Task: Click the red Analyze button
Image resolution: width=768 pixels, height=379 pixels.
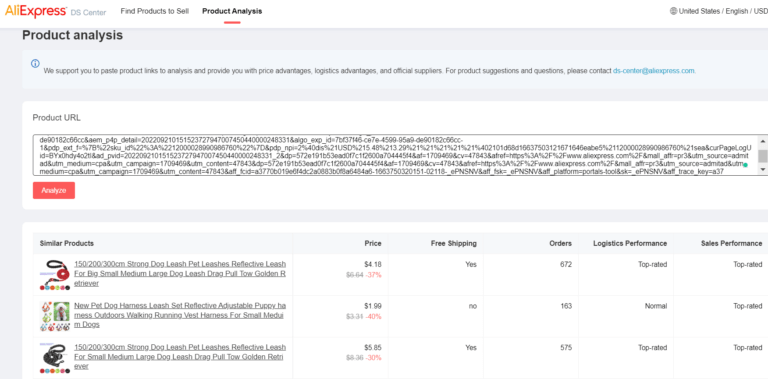Action: pos(54,190)
